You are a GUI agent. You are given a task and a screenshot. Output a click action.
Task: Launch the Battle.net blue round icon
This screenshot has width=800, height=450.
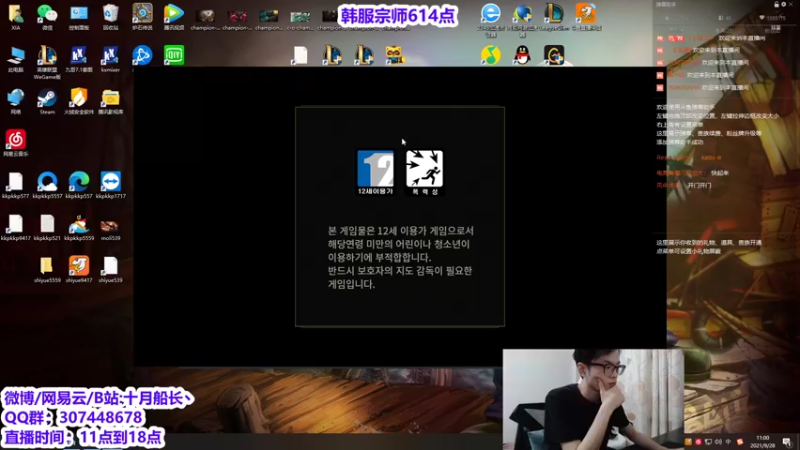(x=142, y=55)
